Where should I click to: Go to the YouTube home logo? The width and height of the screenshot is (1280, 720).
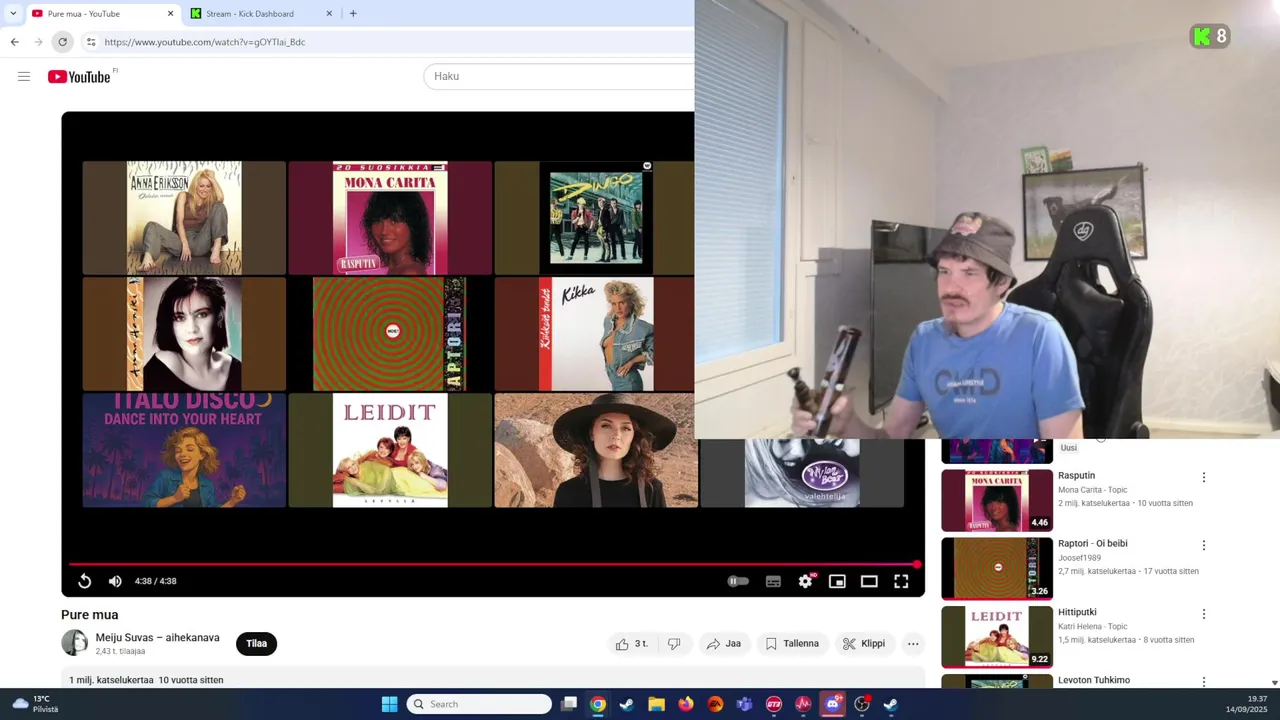79,77
